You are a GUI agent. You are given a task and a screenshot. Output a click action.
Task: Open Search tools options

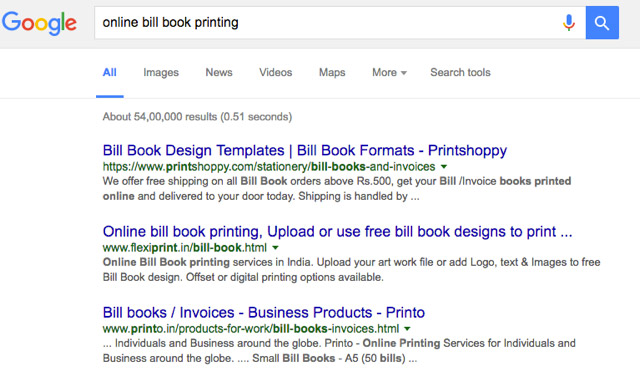[x=460, y=73]
